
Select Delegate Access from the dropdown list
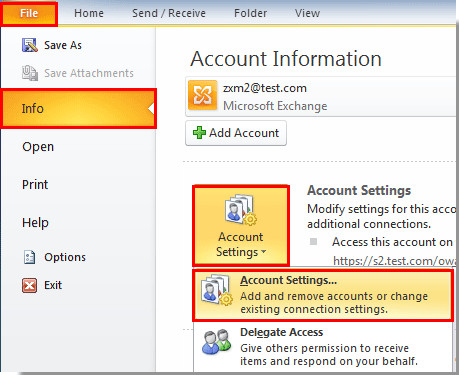click(x=323, y=346)
